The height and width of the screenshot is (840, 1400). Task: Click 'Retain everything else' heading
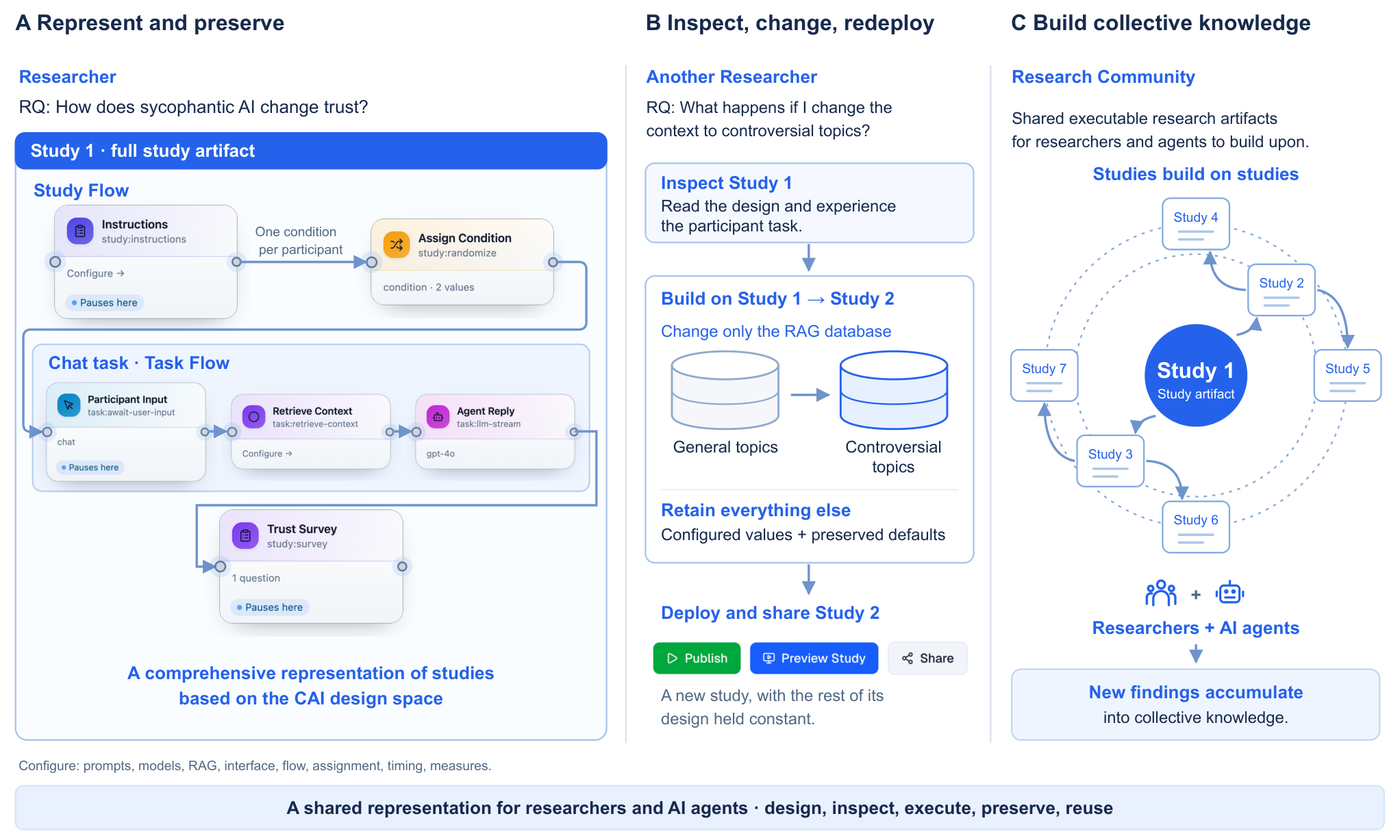pyautogui.click(x=755, y=510)
